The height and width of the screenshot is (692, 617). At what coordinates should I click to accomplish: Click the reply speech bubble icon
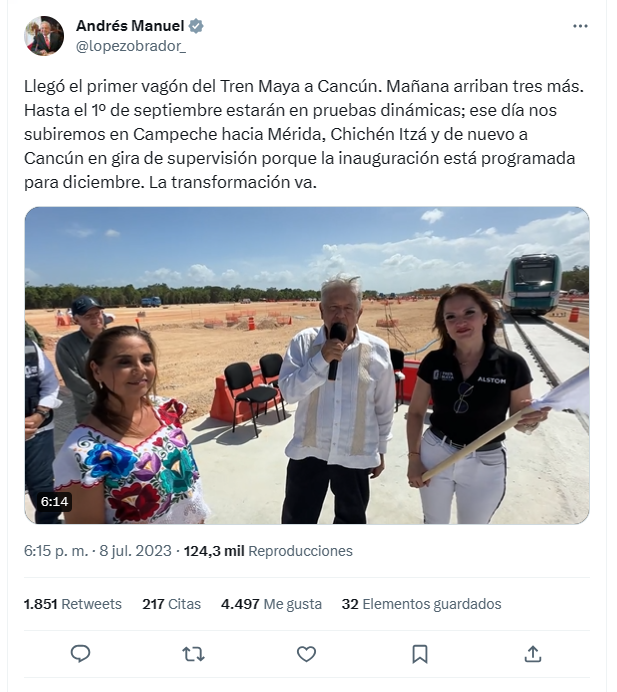click(80, 654)
